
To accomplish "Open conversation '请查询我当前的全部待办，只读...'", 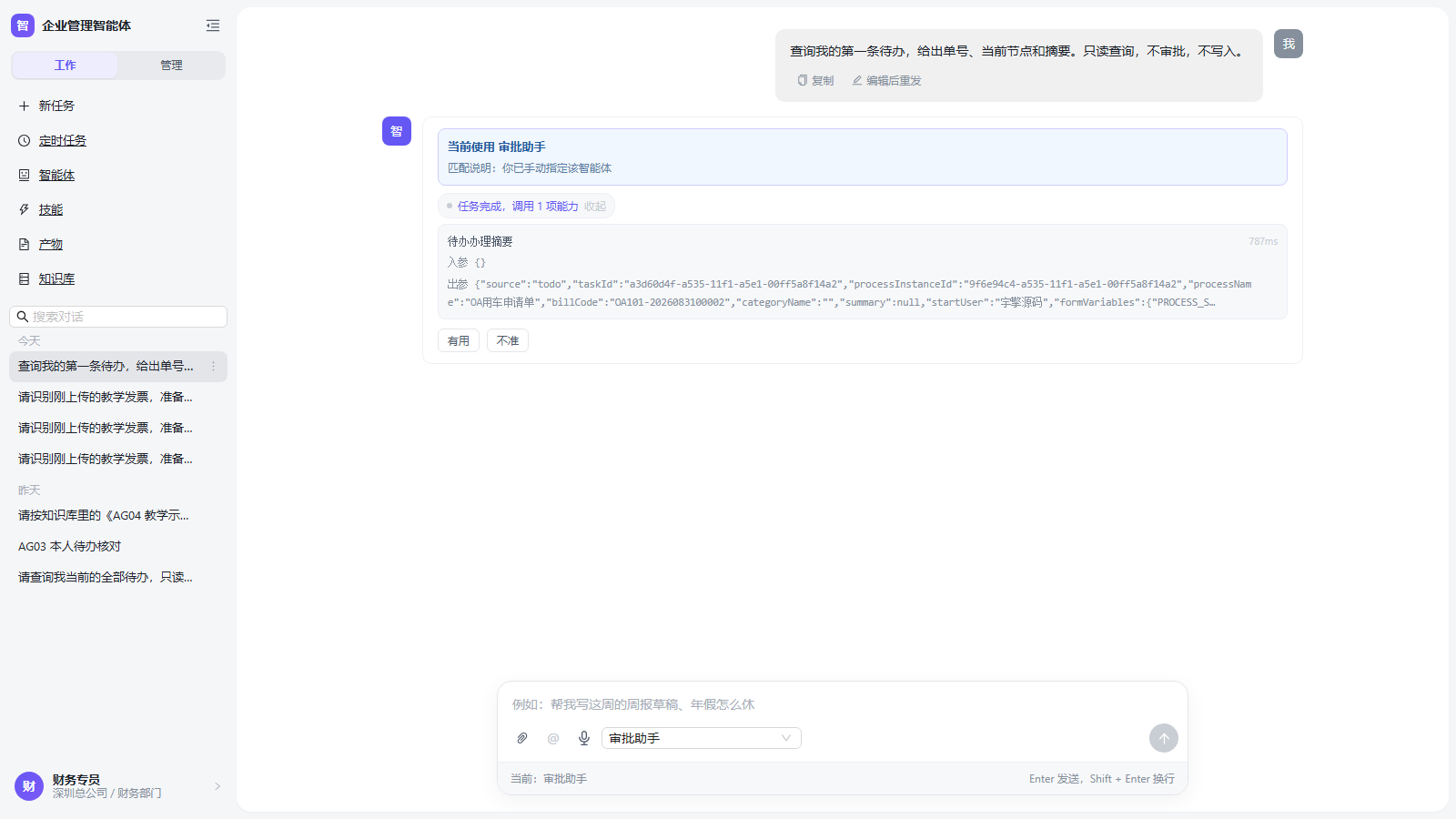I will click(118, 577).
